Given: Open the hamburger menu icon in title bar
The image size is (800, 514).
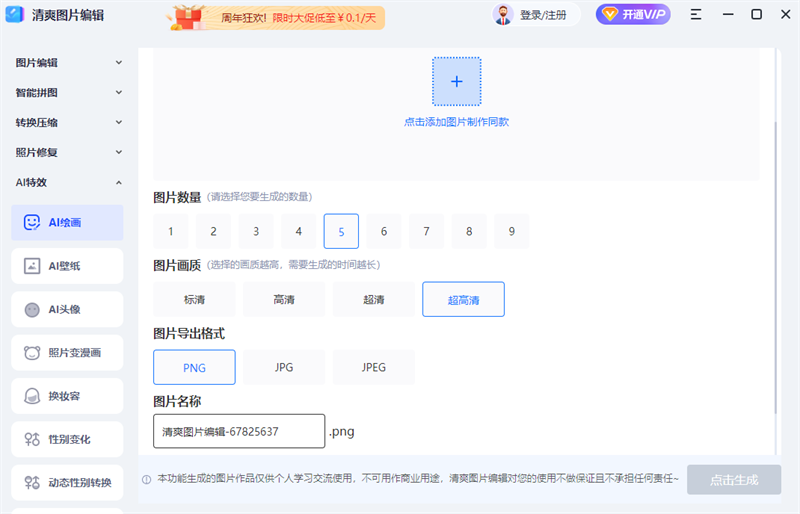Looking at the screenshot, I should (696, 14).
